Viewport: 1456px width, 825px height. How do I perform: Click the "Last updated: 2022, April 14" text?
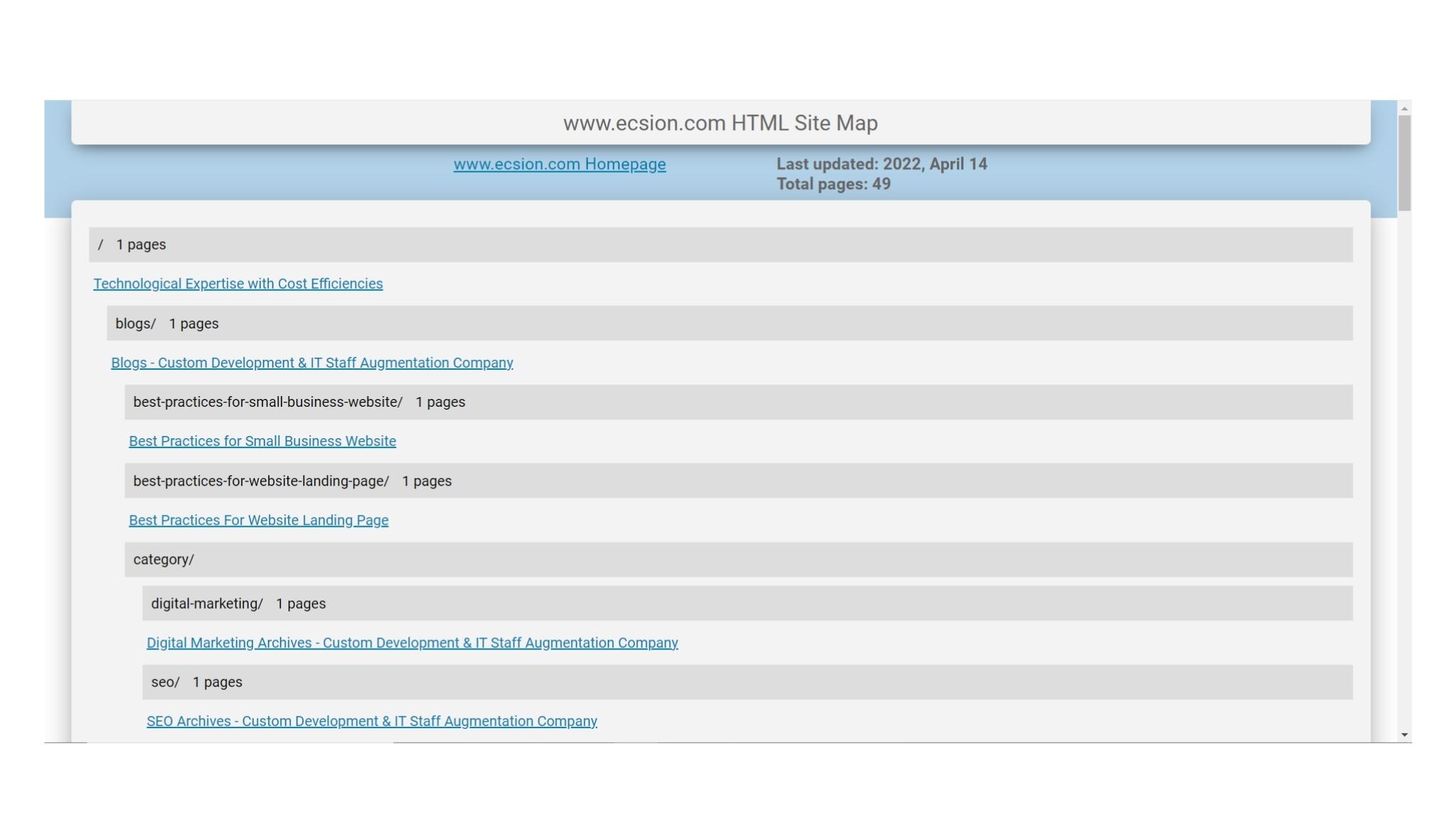(x=882, y=164)
